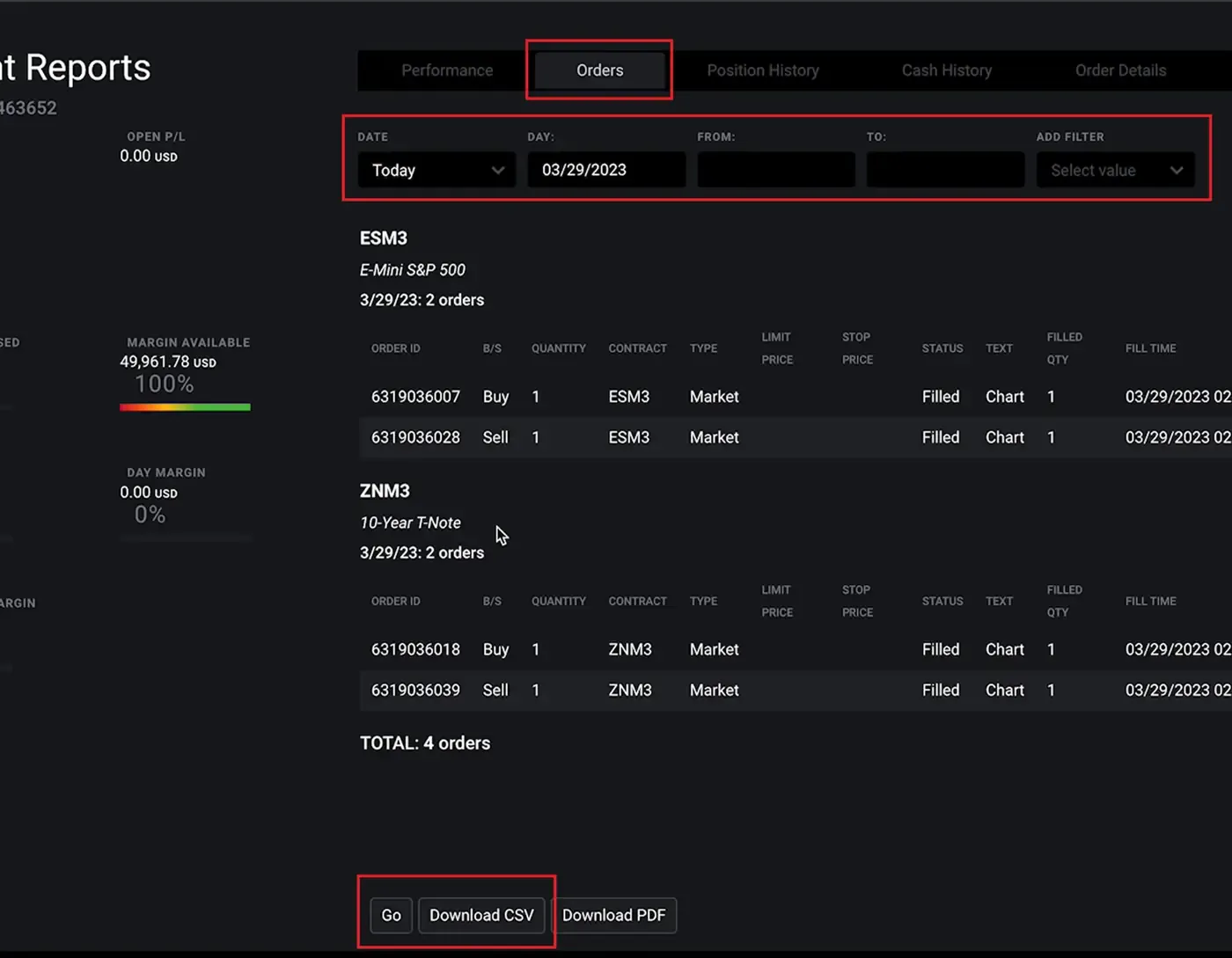This screenshot has height=958, width=1232.
Task: Select order ID 6319036007
Action: pos(415,397)
